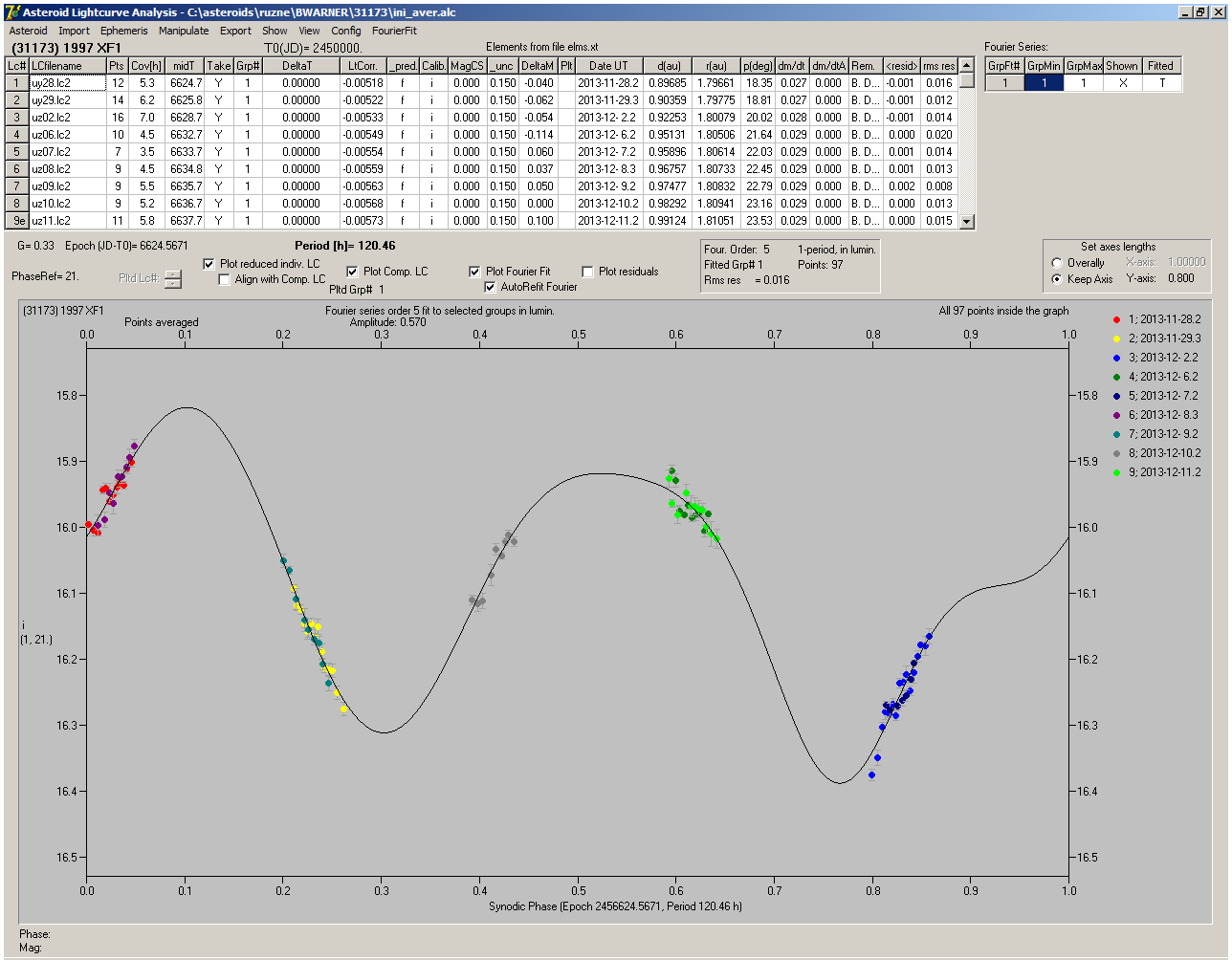Click the midT column header
Viewport: 1232px width, 960px height.
(185, 66)
